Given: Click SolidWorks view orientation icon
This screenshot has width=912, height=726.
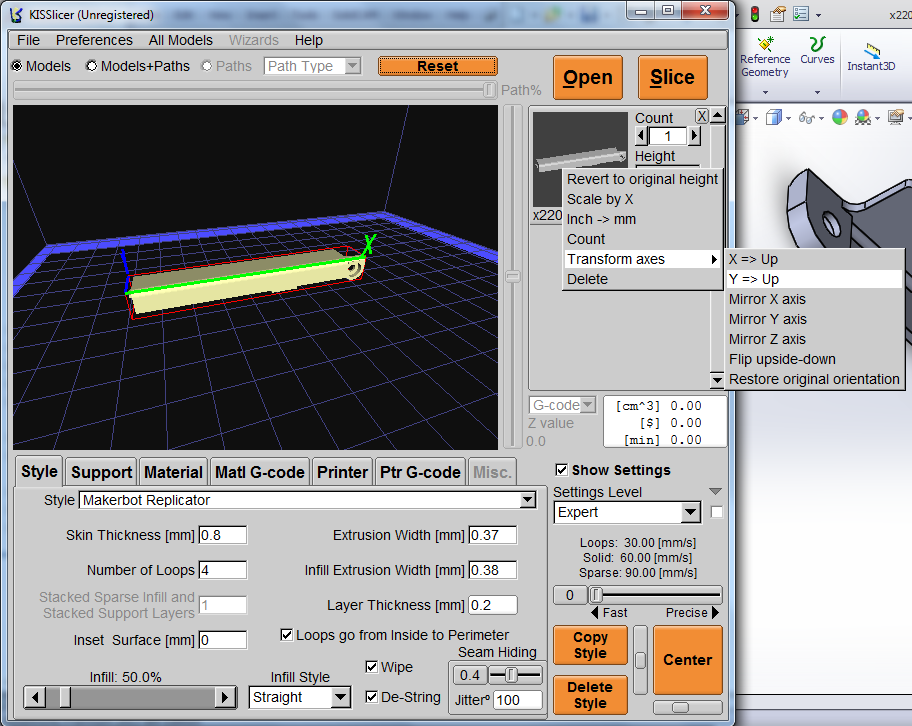Looking at the screenshot, I should point(743,118).
